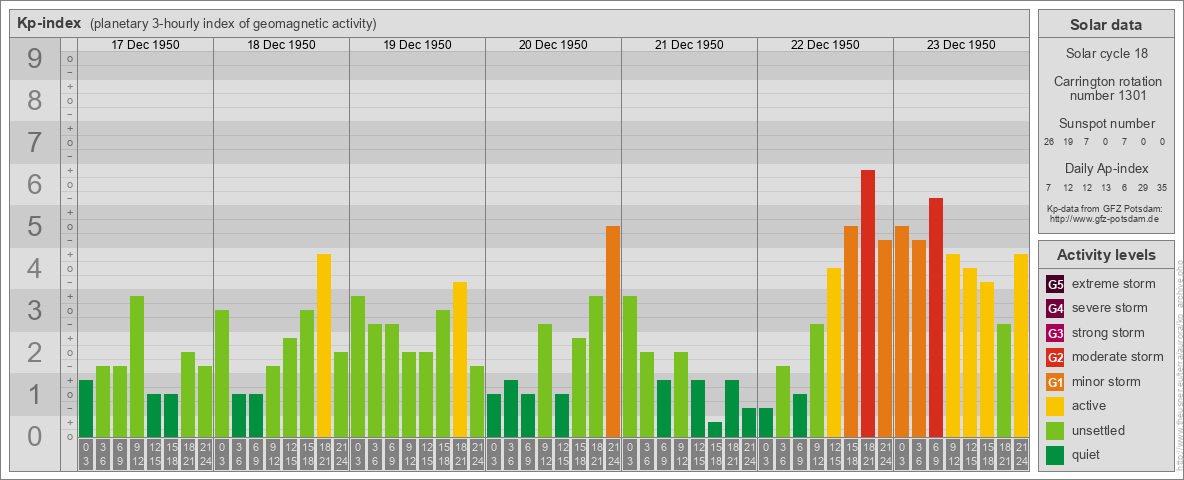Click the '0 3' time label under 17 Dec
The width and height of the screenshot is (1184, 480).
[x=86, y=454]
